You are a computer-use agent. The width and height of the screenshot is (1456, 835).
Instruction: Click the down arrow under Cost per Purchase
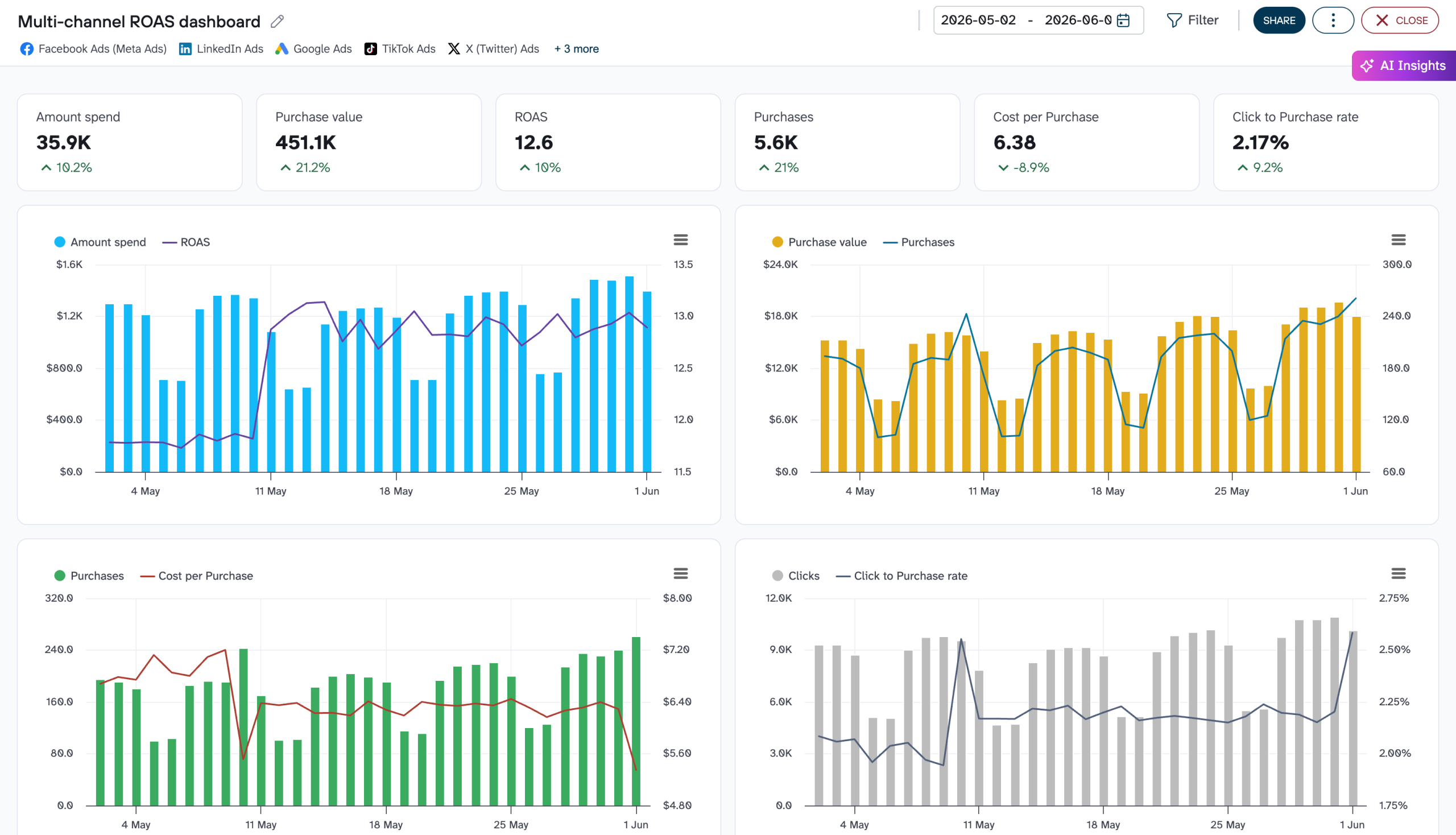(x=1003, y=168)
